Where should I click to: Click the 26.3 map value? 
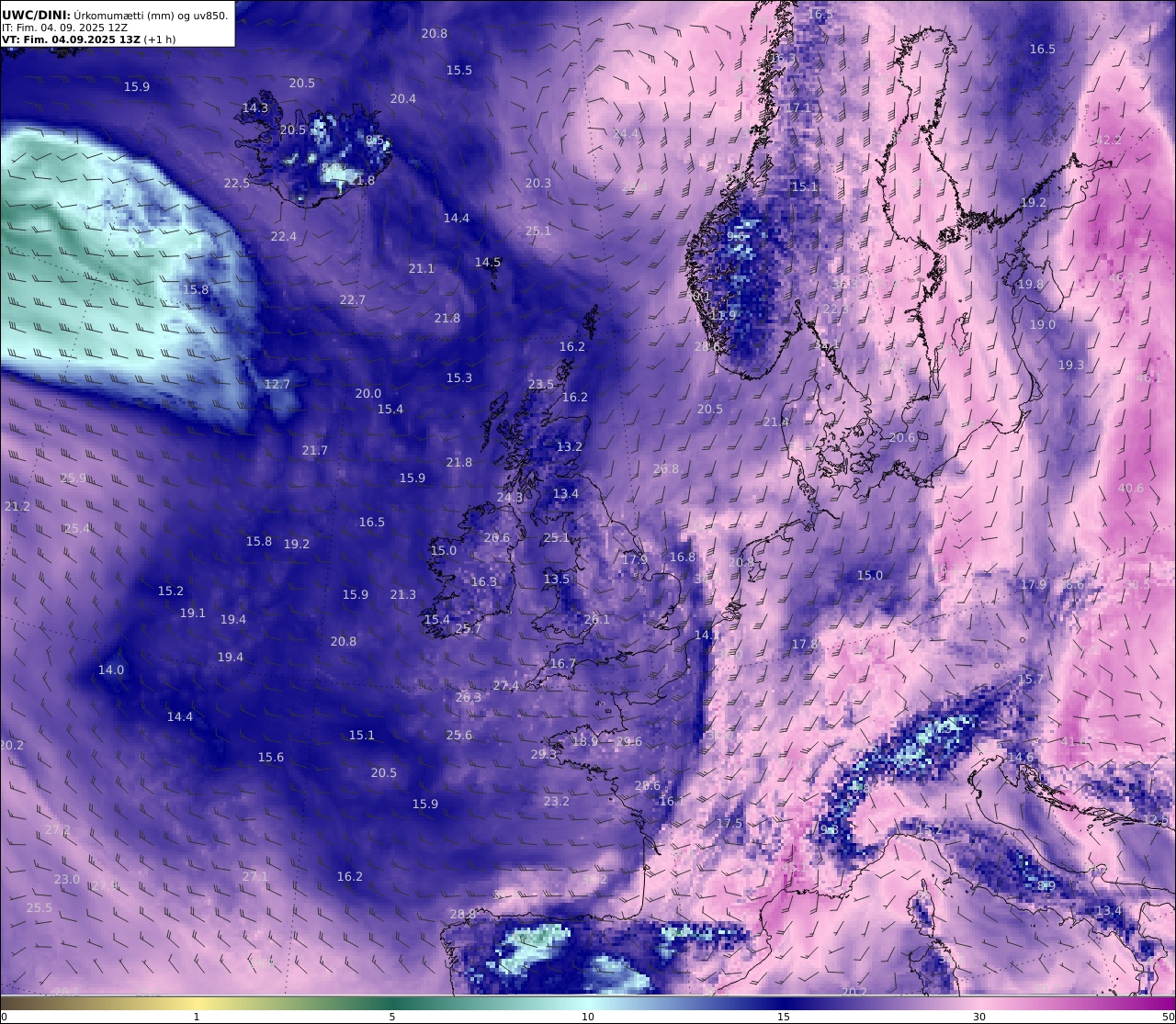[x=469, y=697]
